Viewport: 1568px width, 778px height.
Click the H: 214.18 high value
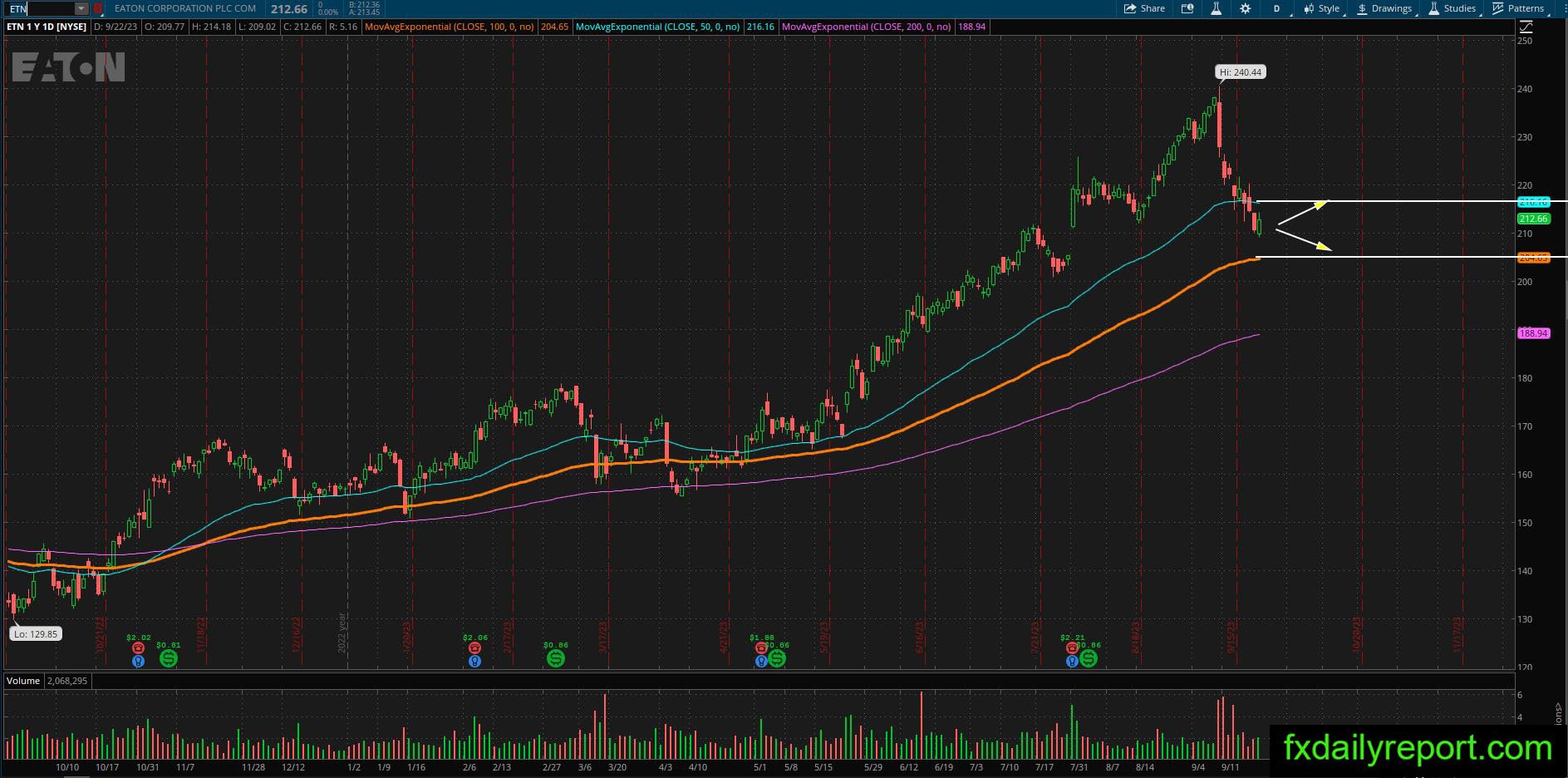click(211, 27)
